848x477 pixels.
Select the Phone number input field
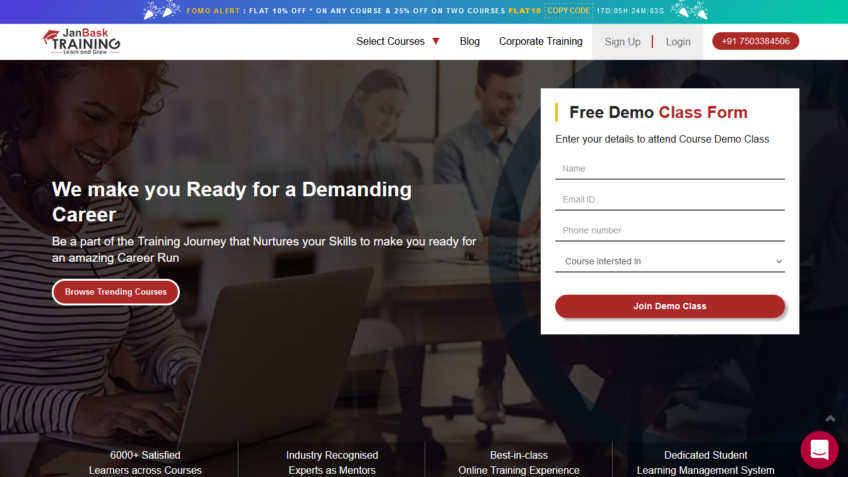coord(669,231)
